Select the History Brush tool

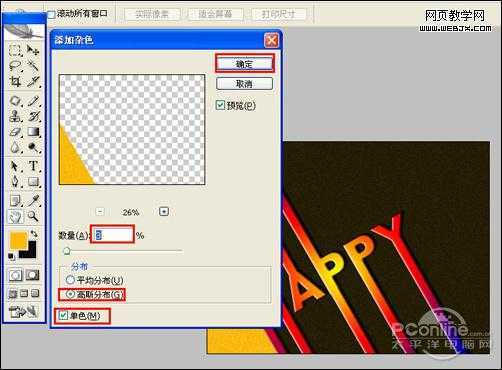pyautogui.click(x=33, y=116)
